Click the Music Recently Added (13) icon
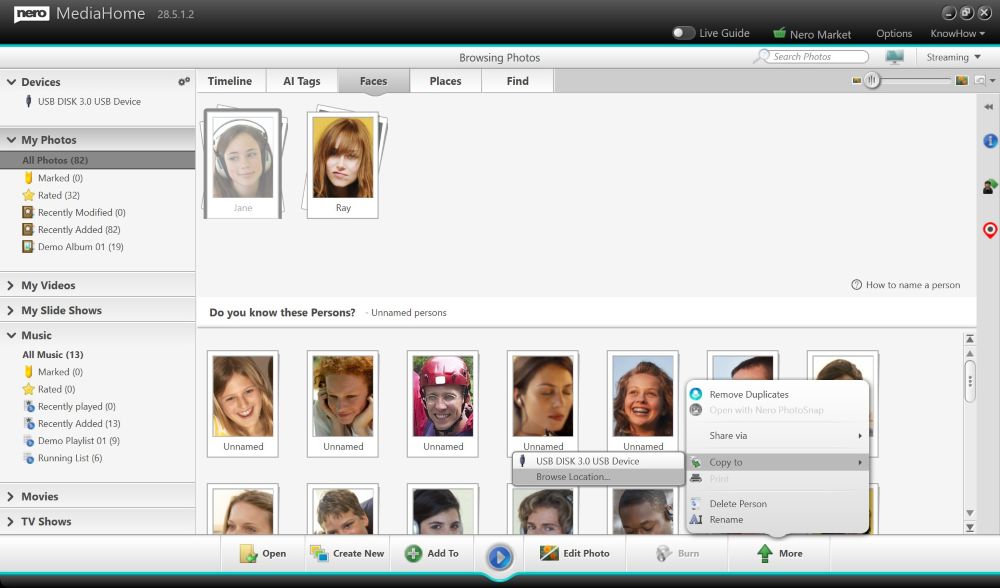This screenshot has width=1000, height=588. click(x=29, y=423)
